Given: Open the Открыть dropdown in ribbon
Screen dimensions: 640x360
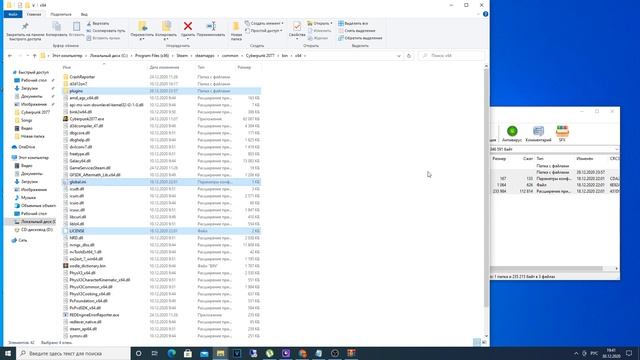Looking at the screenshot, I should (x=320, y=23).
